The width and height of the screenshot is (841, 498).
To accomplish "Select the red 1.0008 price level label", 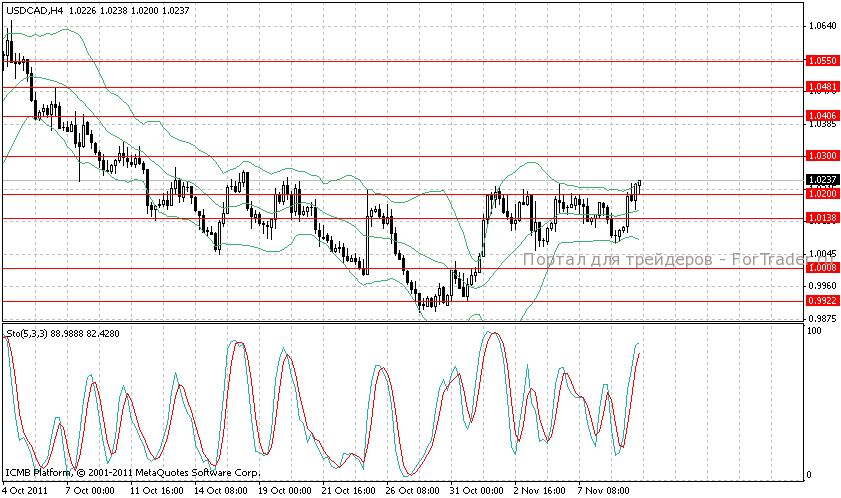I will (x=822, y=268).
